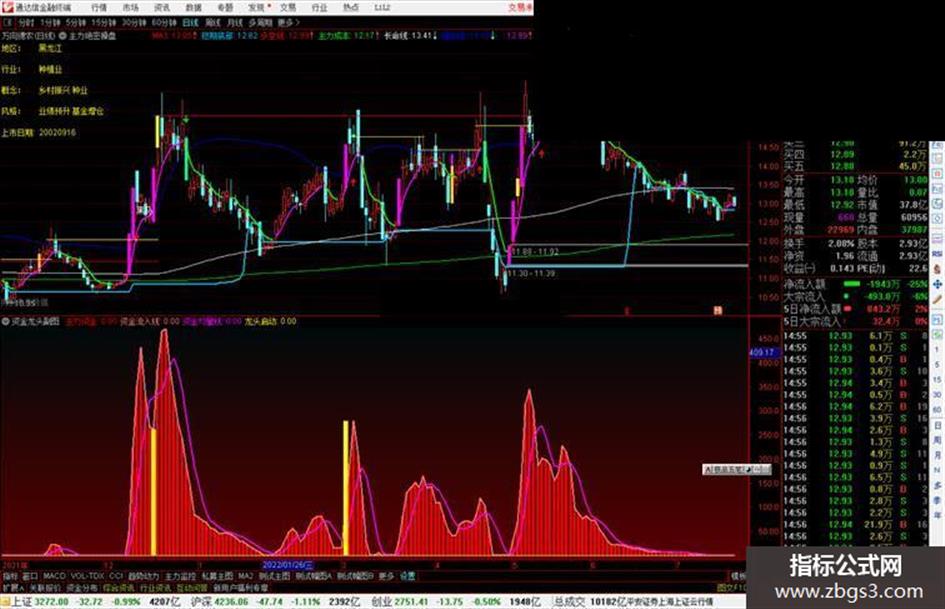Image resolution: width=945 pixels, height=609 pixels.
Task: Click the circle icon before 主力绝密操盘
Action: (62, 36)
